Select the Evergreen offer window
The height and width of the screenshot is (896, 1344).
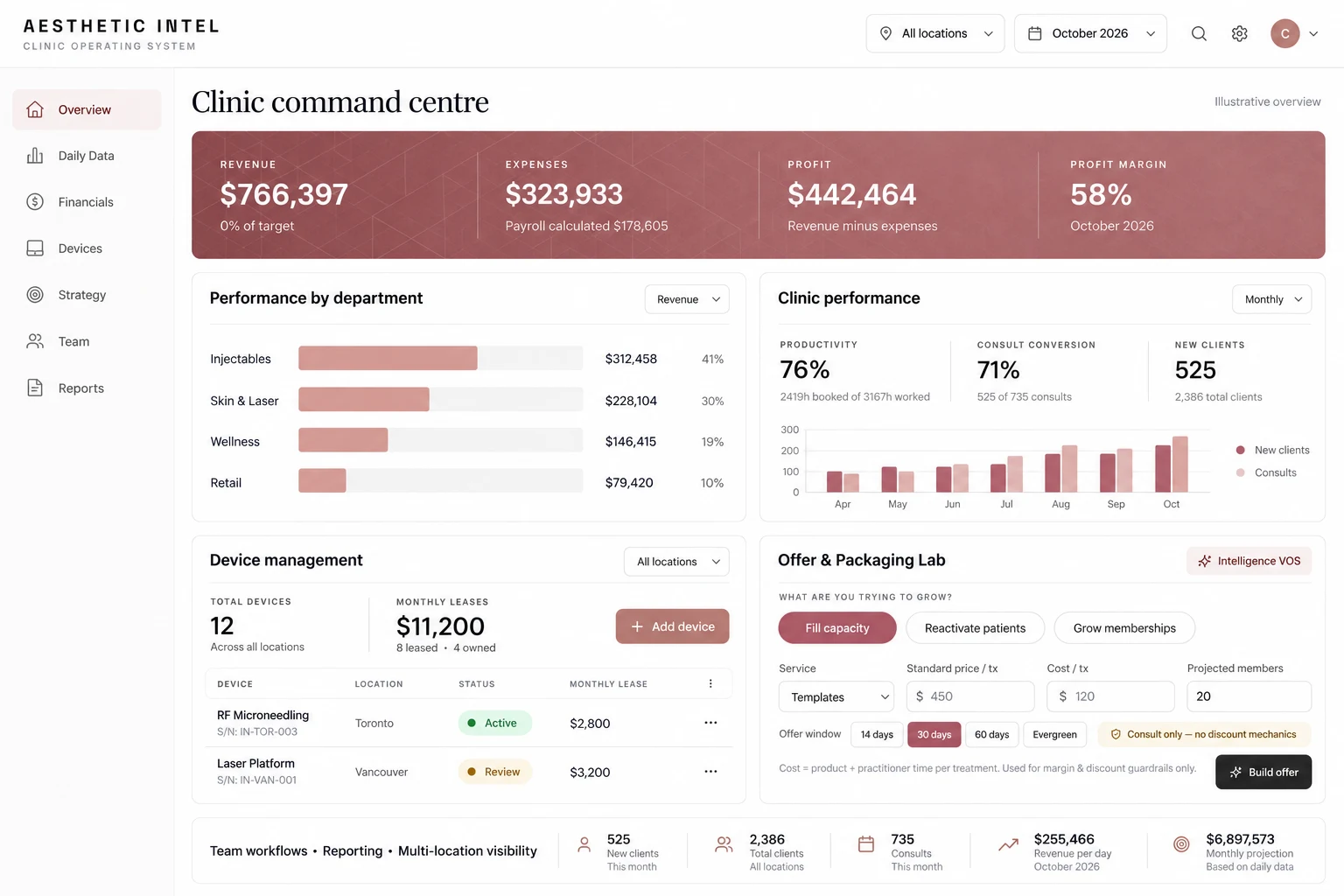click(1055, 734)
